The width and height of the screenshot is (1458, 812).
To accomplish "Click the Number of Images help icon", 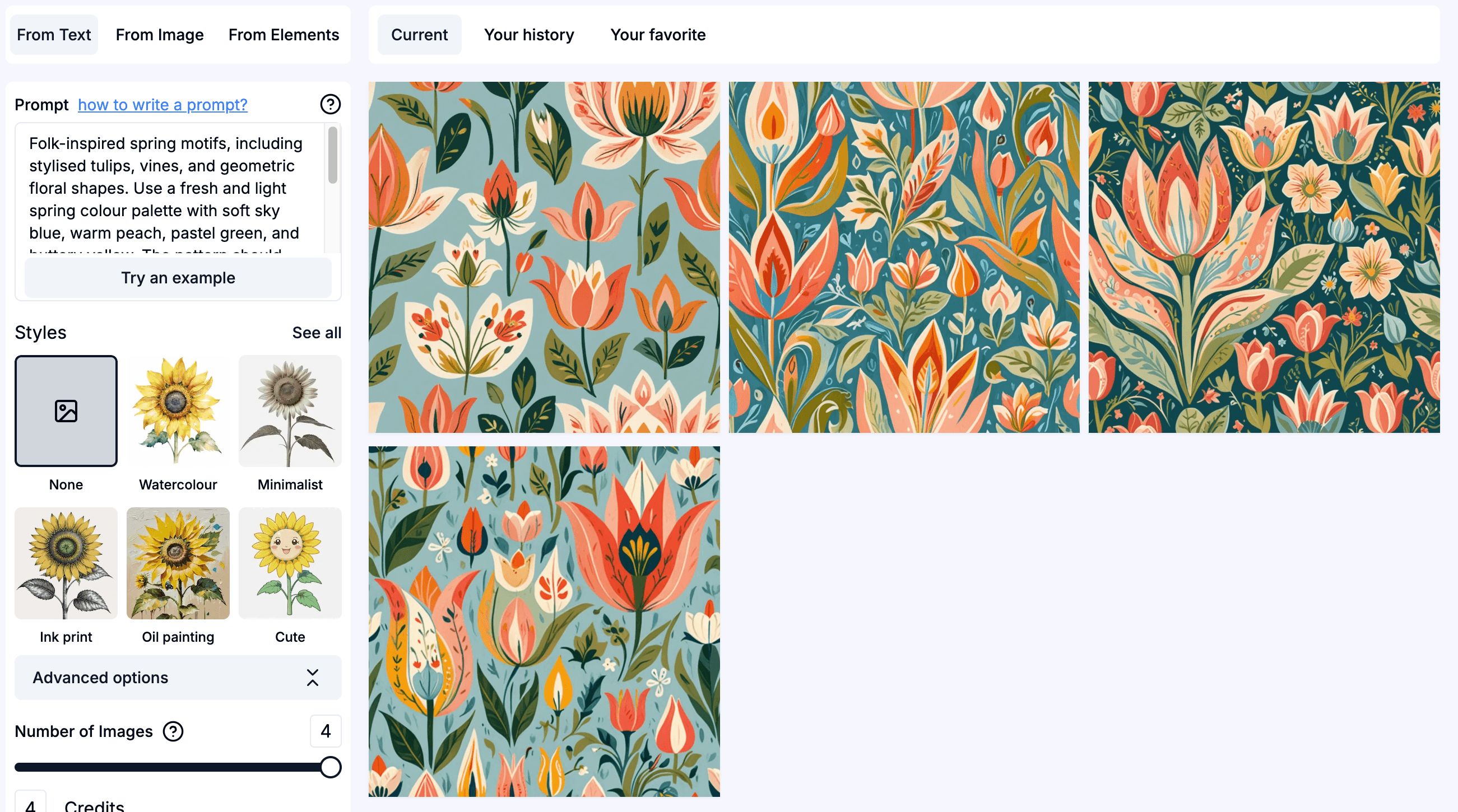I will point(173,731).
